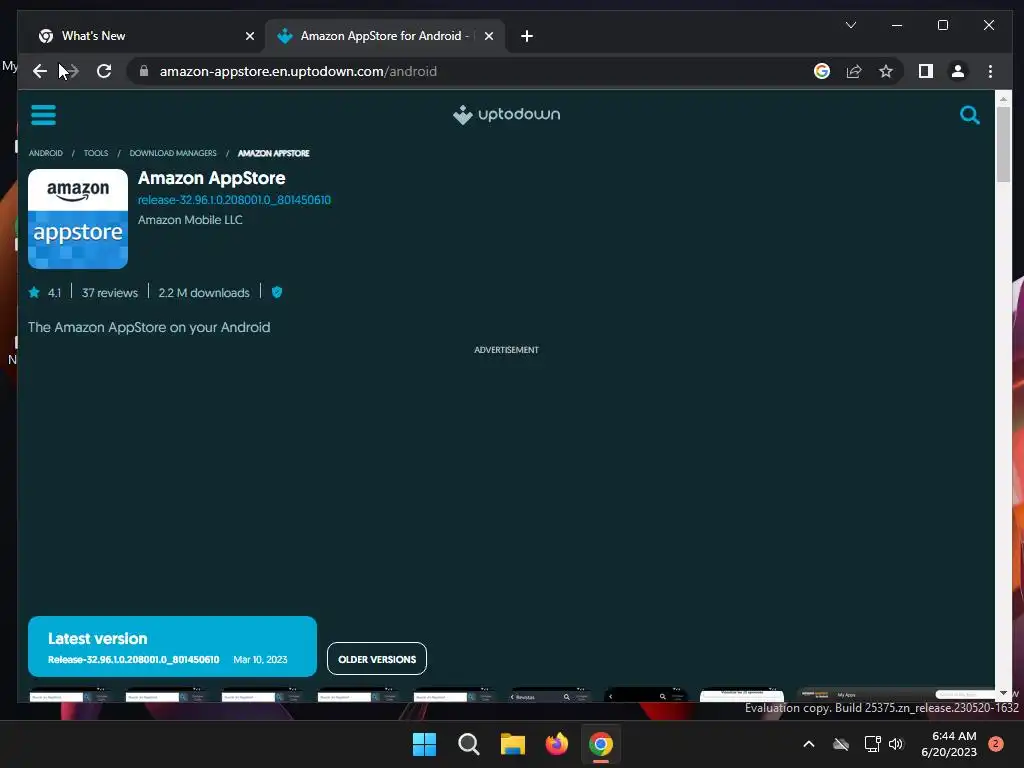
Task: Open the notification badge showing 2
Action: click(995, 744)
